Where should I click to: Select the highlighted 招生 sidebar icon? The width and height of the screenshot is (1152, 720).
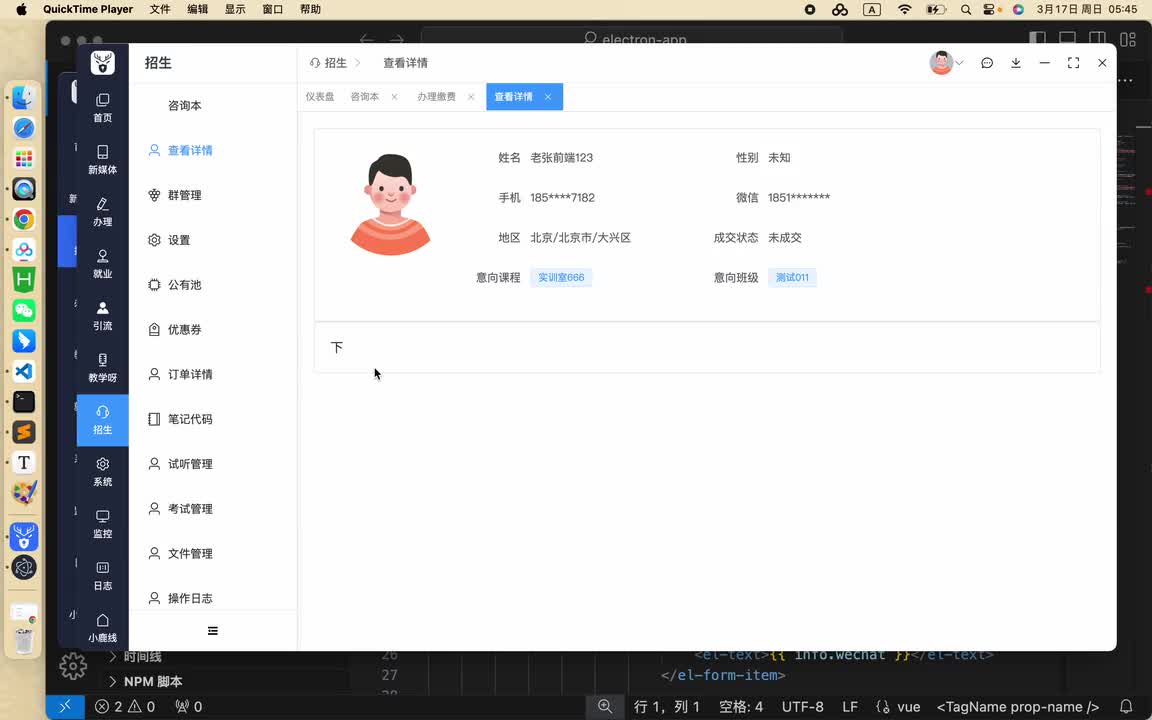tap(102, 420)
